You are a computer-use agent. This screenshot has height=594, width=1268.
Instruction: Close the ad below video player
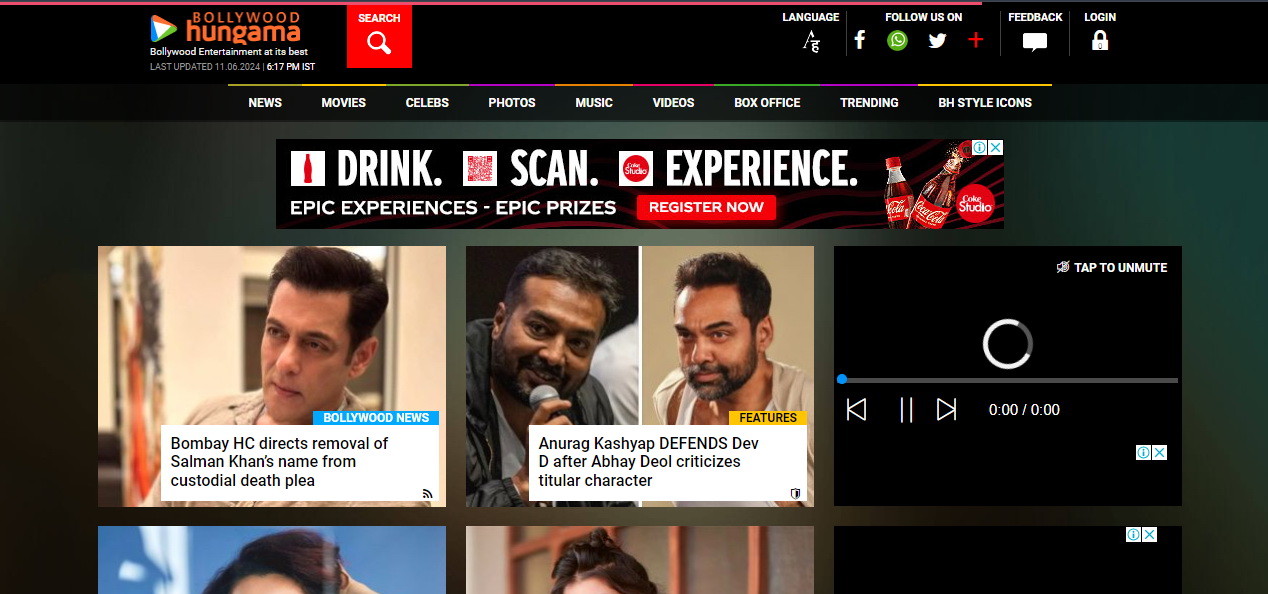(x=1160, y=453)
